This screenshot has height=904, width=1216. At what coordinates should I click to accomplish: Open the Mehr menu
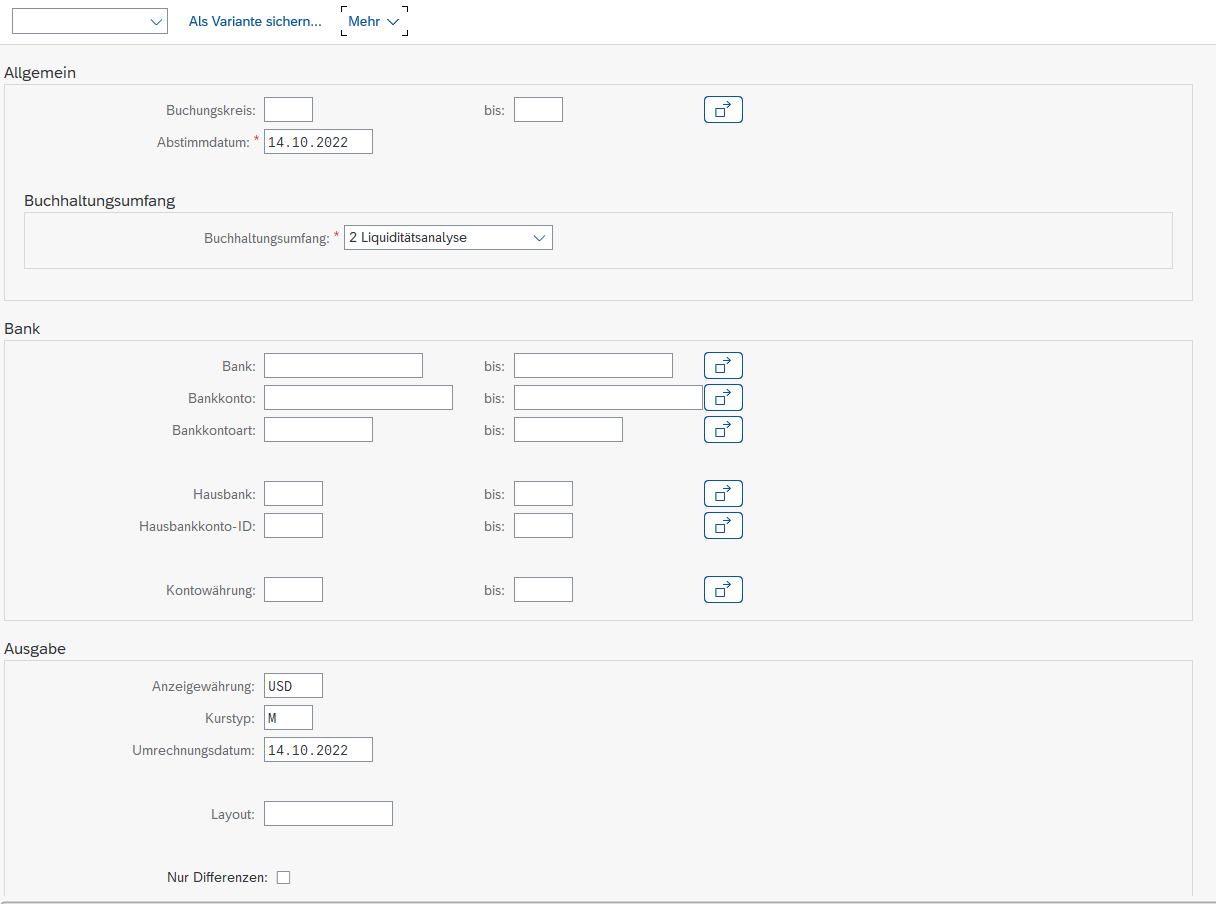pyautogui.click(x=374, y=21)
